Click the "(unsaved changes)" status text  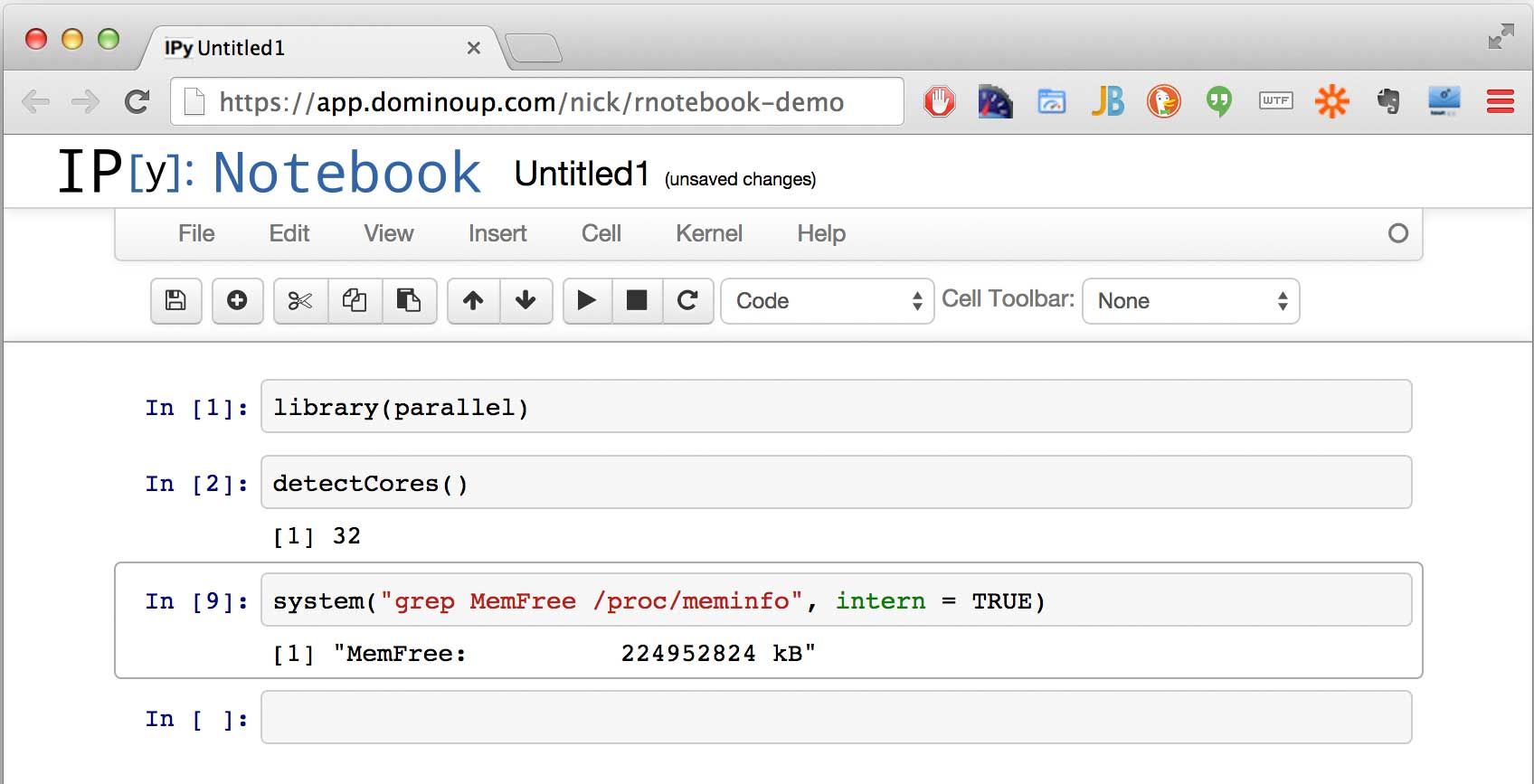[740, 179]
